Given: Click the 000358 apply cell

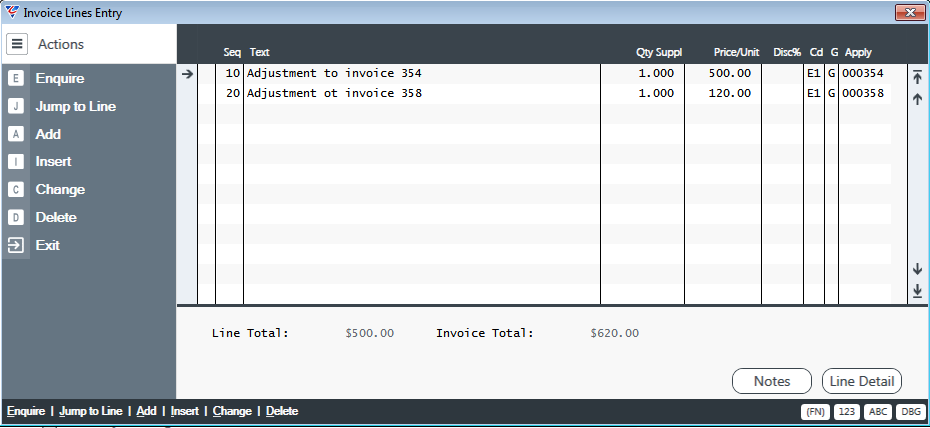Looking at the screenshot, I should 863,94.
